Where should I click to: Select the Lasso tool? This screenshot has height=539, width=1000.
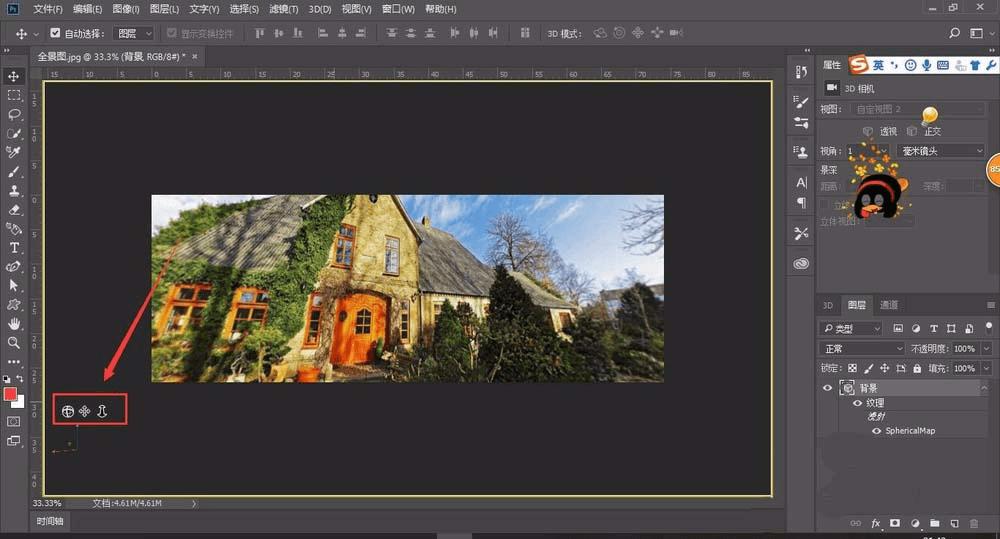(14, 114)
